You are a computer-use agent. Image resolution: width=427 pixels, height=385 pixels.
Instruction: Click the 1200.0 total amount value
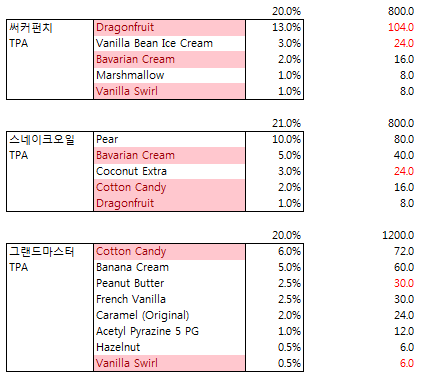point(398,235)
